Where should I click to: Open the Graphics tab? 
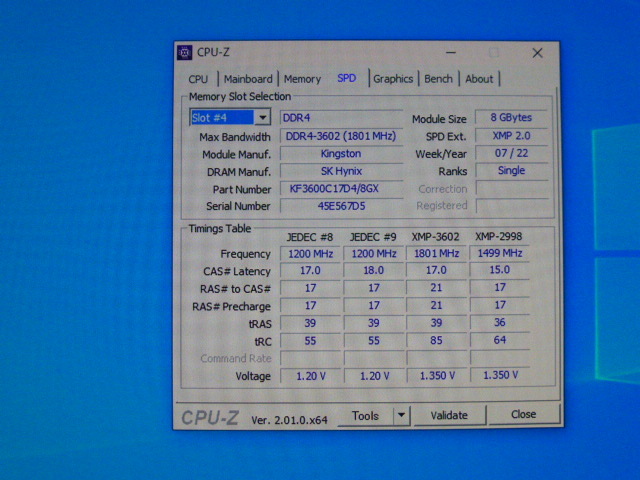[x=393, y=79]
